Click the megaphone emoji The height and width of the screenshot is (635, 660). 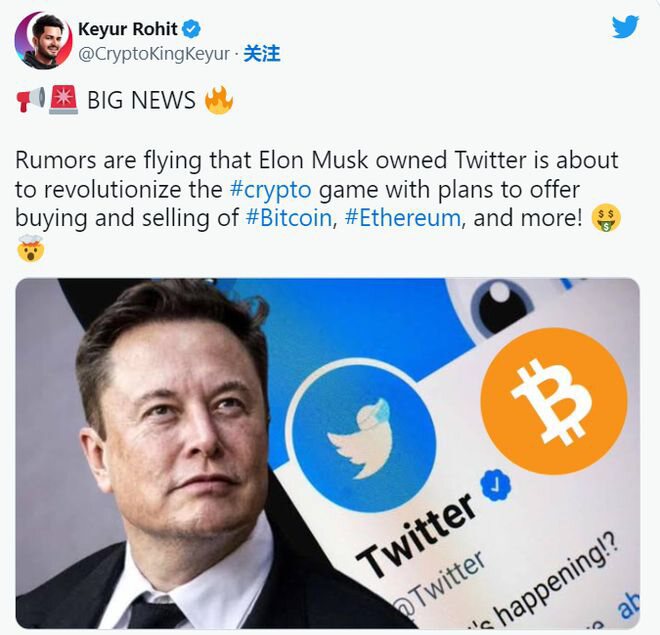pos(31,99)
